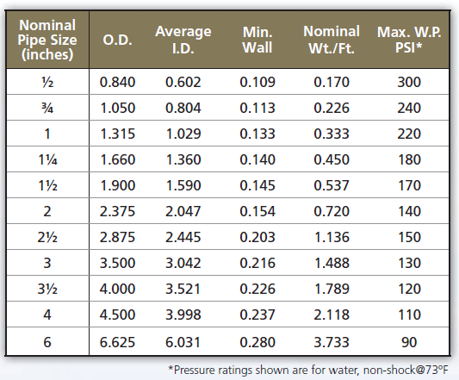
Task: Click the Average I.D. header
Action: pos(183,40)
